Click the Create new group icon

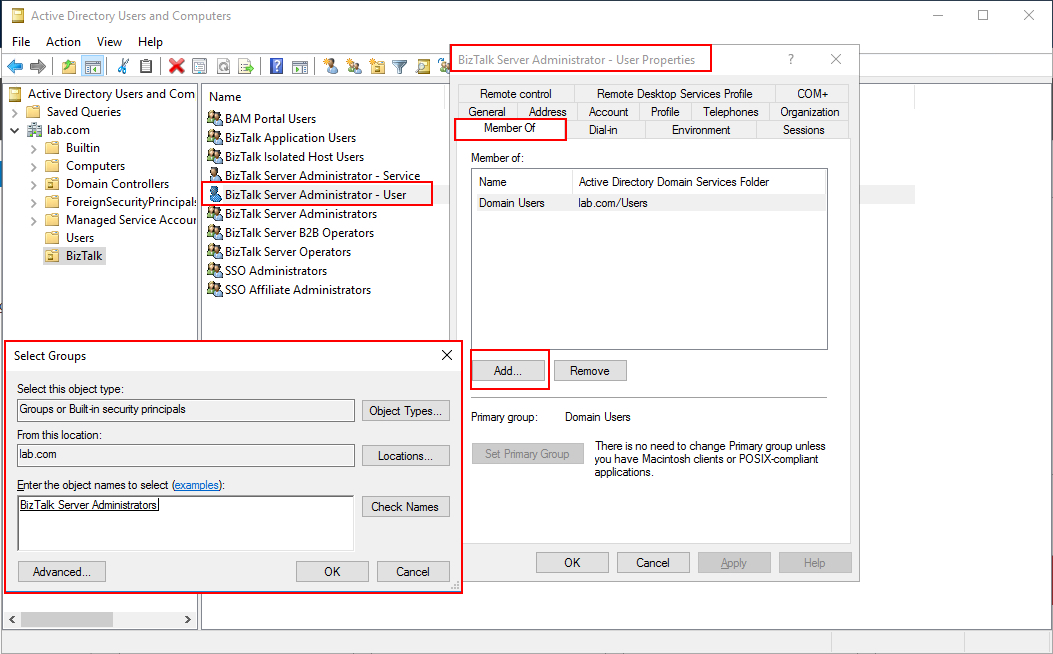354,66
